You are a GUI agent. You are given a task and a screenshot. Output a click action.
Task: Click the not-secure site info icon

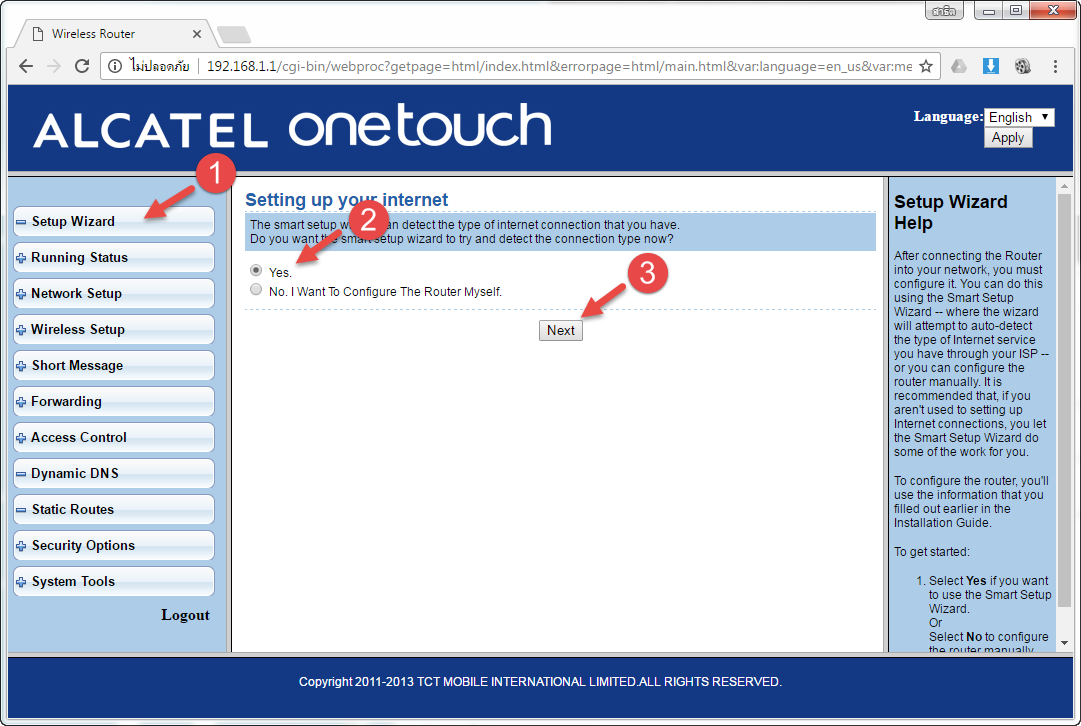coord(114,66)
